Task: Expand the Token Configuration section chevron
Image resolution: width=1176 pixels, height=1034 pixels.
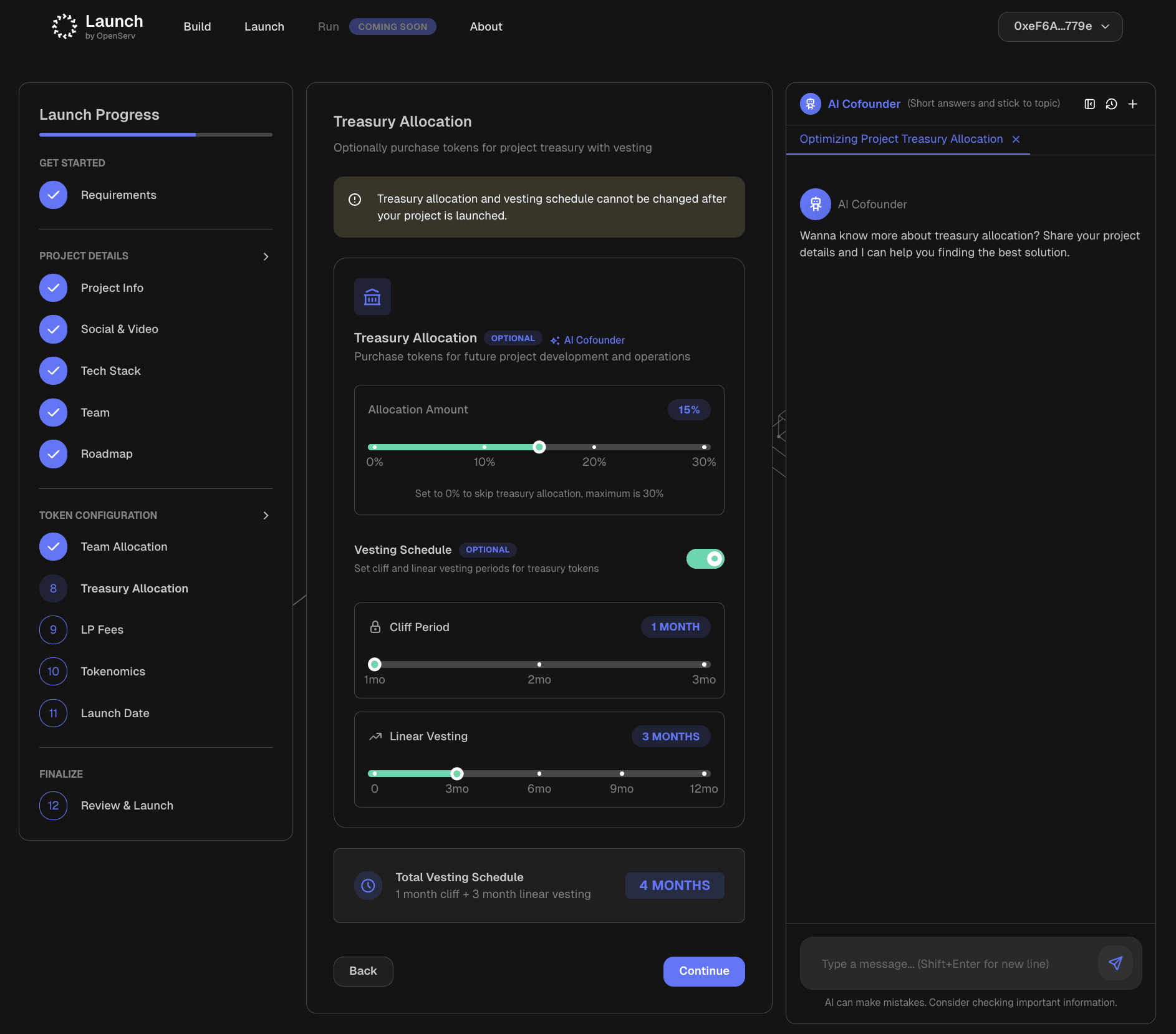Action: tap(266, 515)
